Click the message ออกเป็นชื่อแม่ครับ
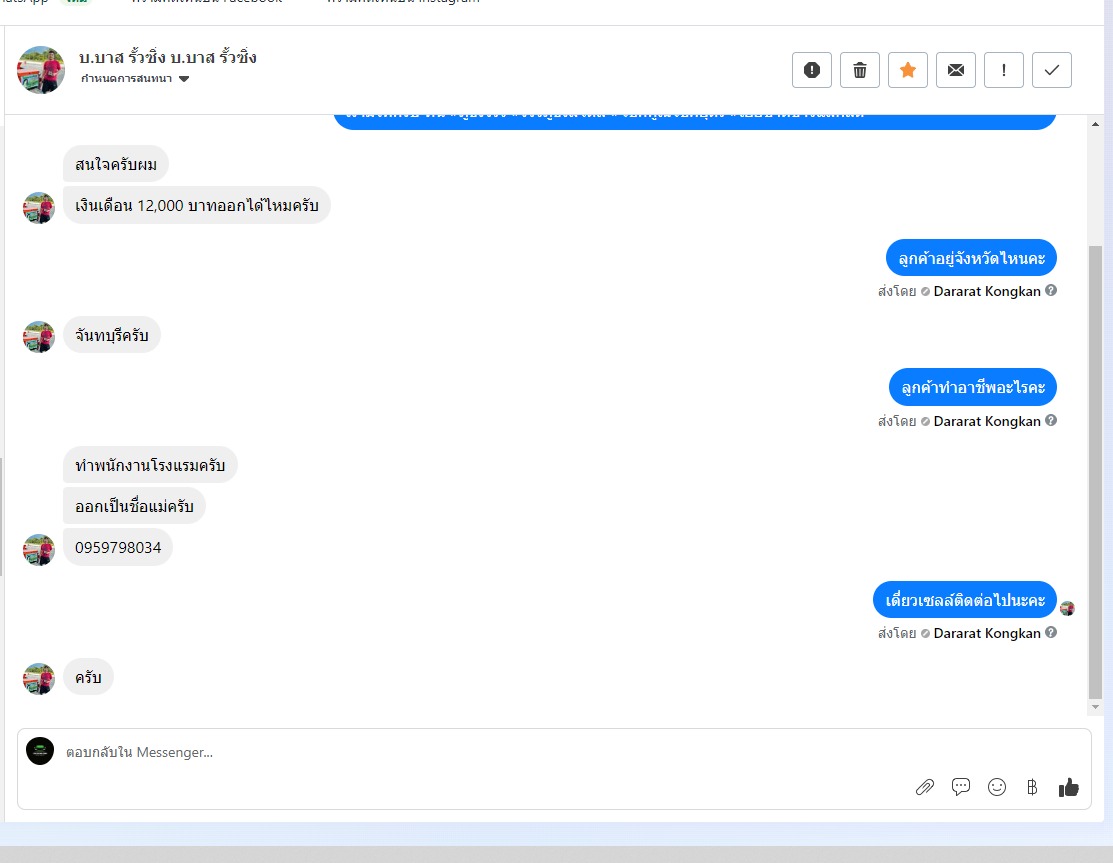The image size is (1113, 863). click(x=134, y=506)
